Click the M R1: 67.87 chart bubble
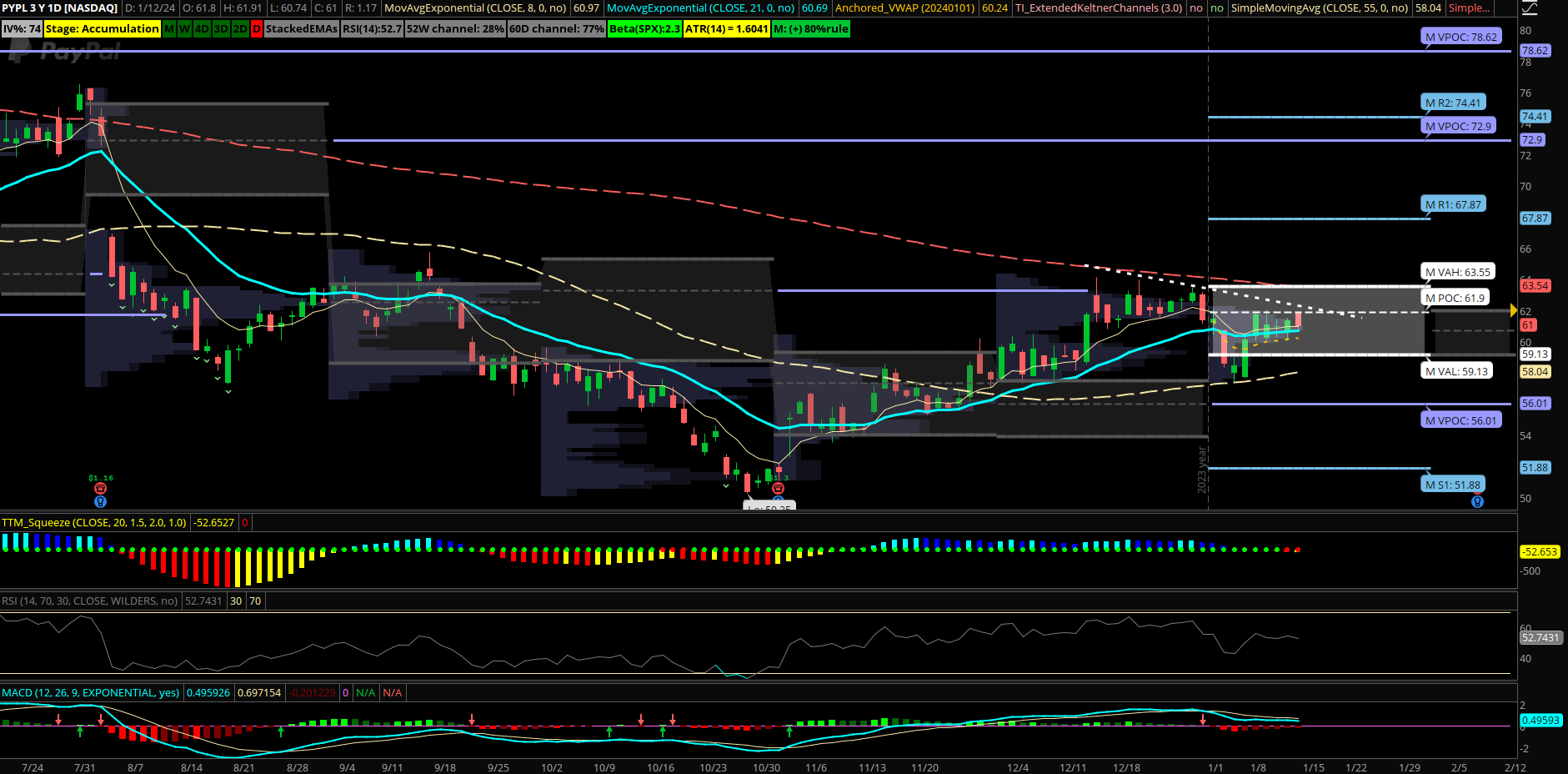The image size is (1568, 774). coord(1453,204)
